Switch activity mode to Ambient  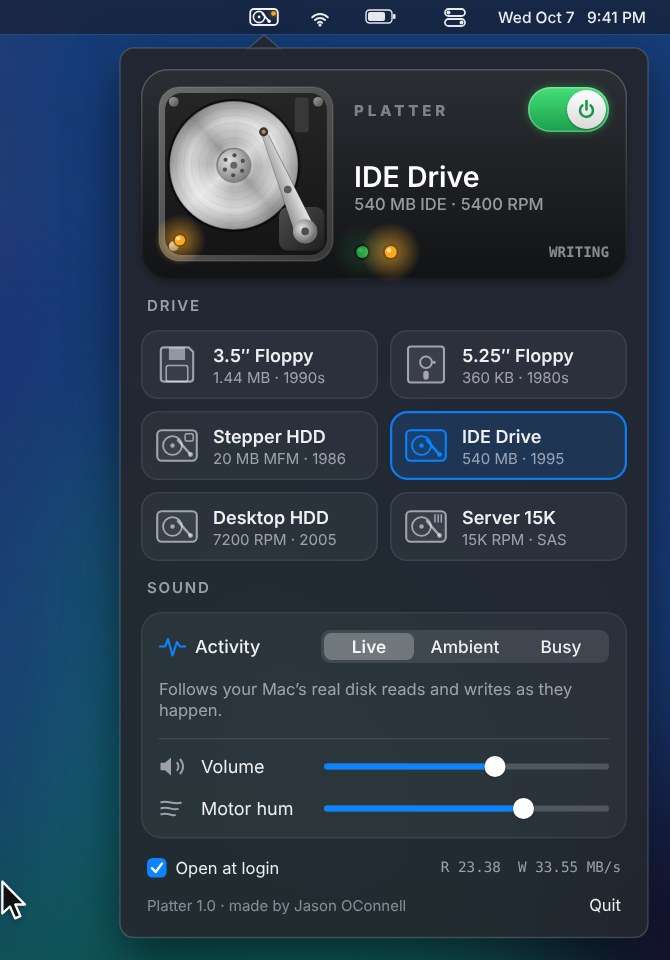[x=465, y=647]
